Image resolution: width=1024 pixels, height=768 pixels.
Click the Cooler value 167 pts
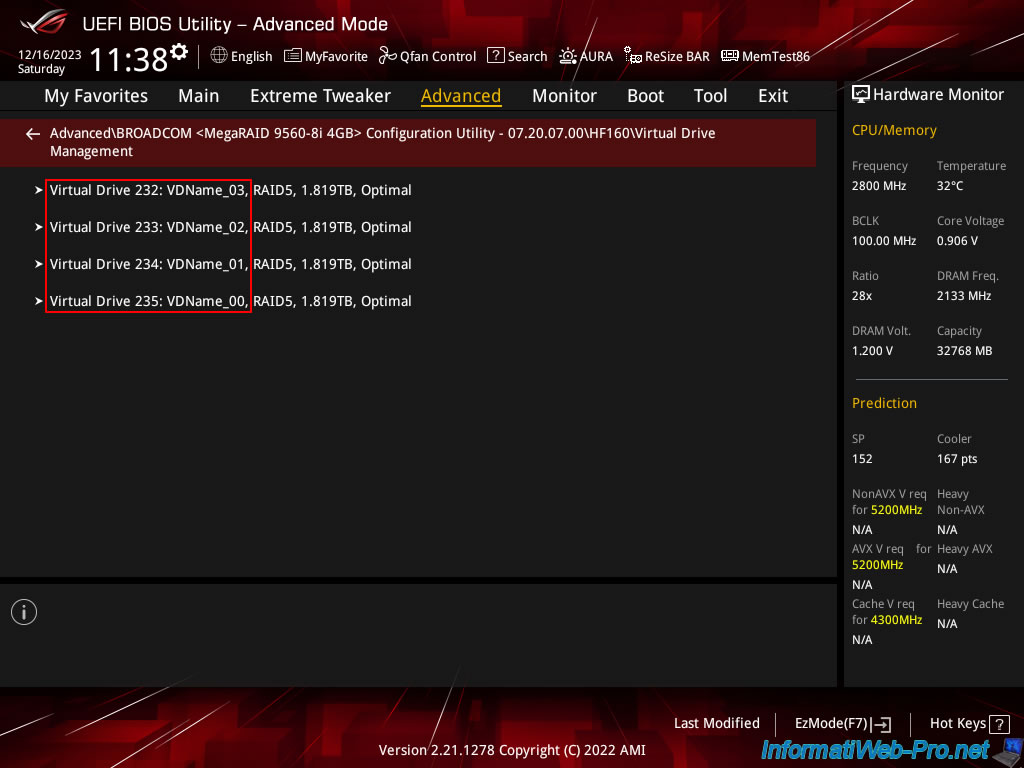click(957, 458)
